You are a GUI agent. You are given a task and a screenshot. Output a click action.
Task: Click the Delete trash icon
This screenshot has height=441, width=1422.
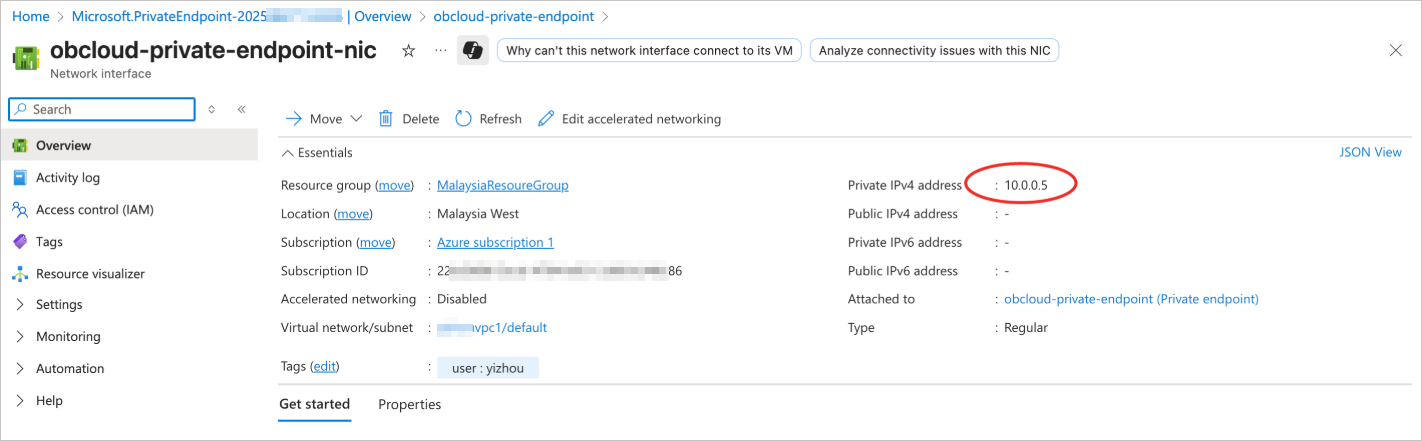pos(386,119)
